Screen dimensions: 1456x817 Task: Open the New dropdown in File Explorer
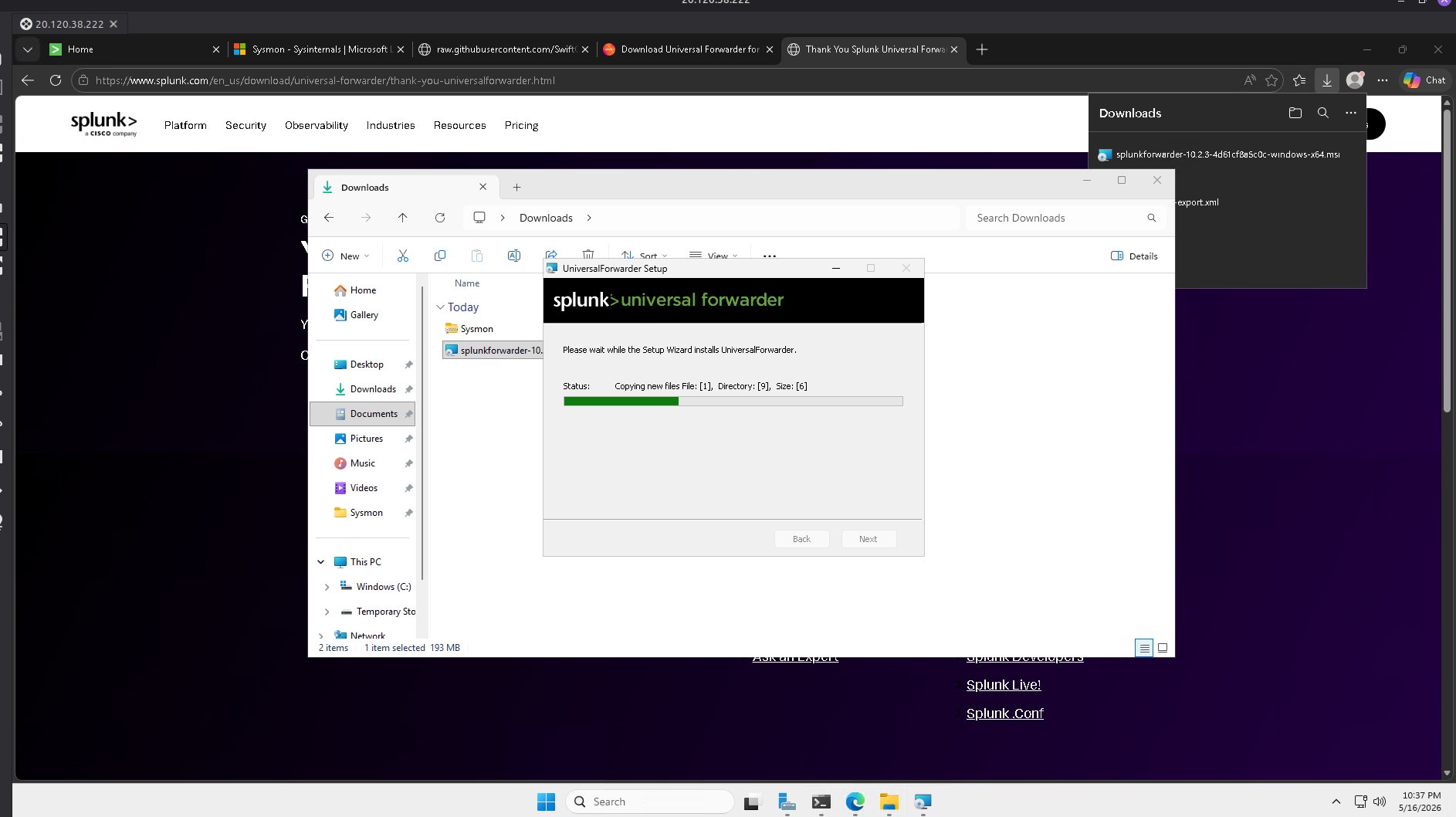(x=346, y=256)
